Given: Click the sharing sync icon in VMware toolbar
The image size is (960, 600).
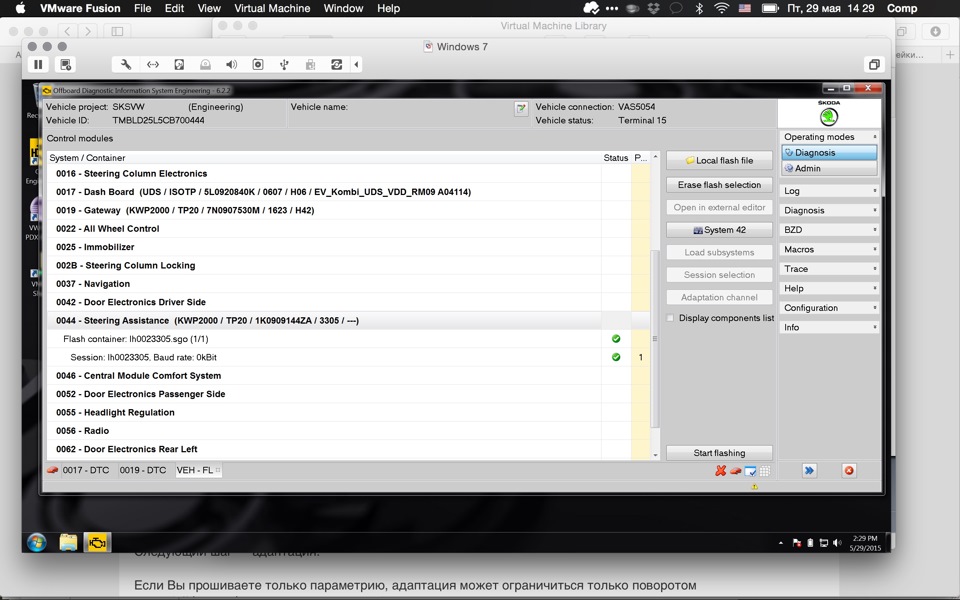Looking at the screenshot, I should pos(337,64).
